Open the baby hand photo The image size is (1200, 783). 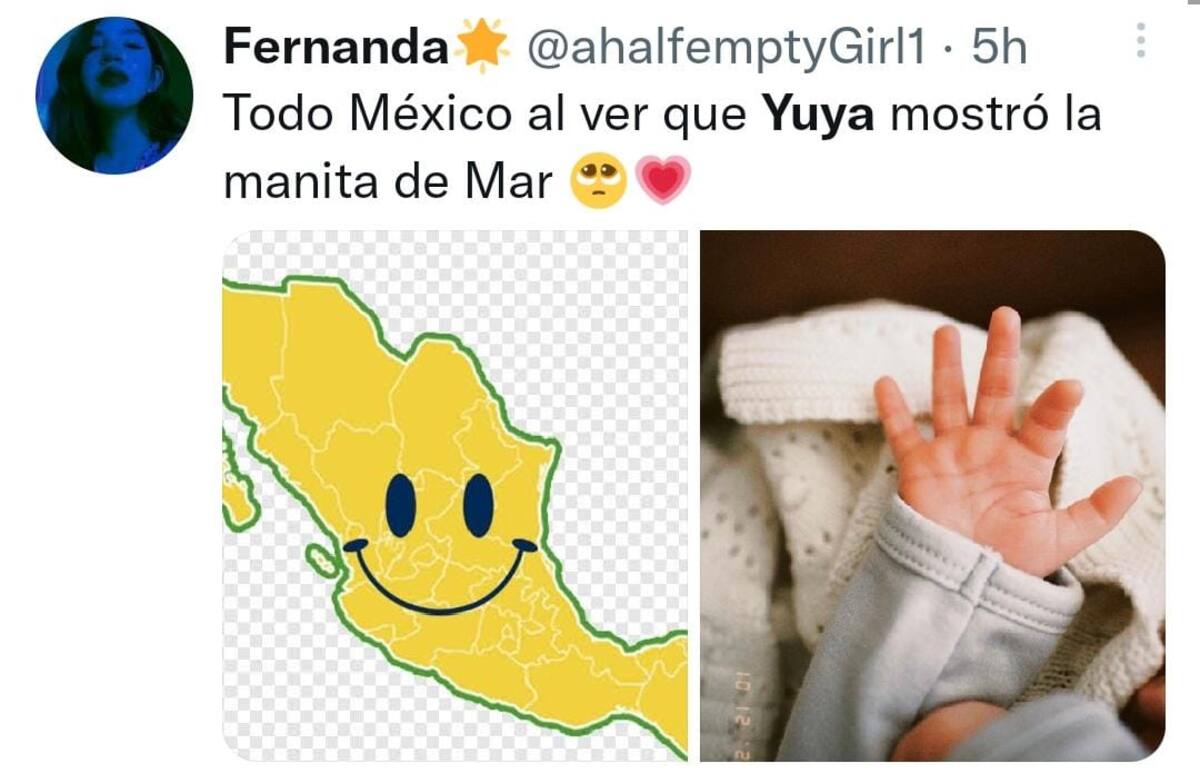[932, 496]
